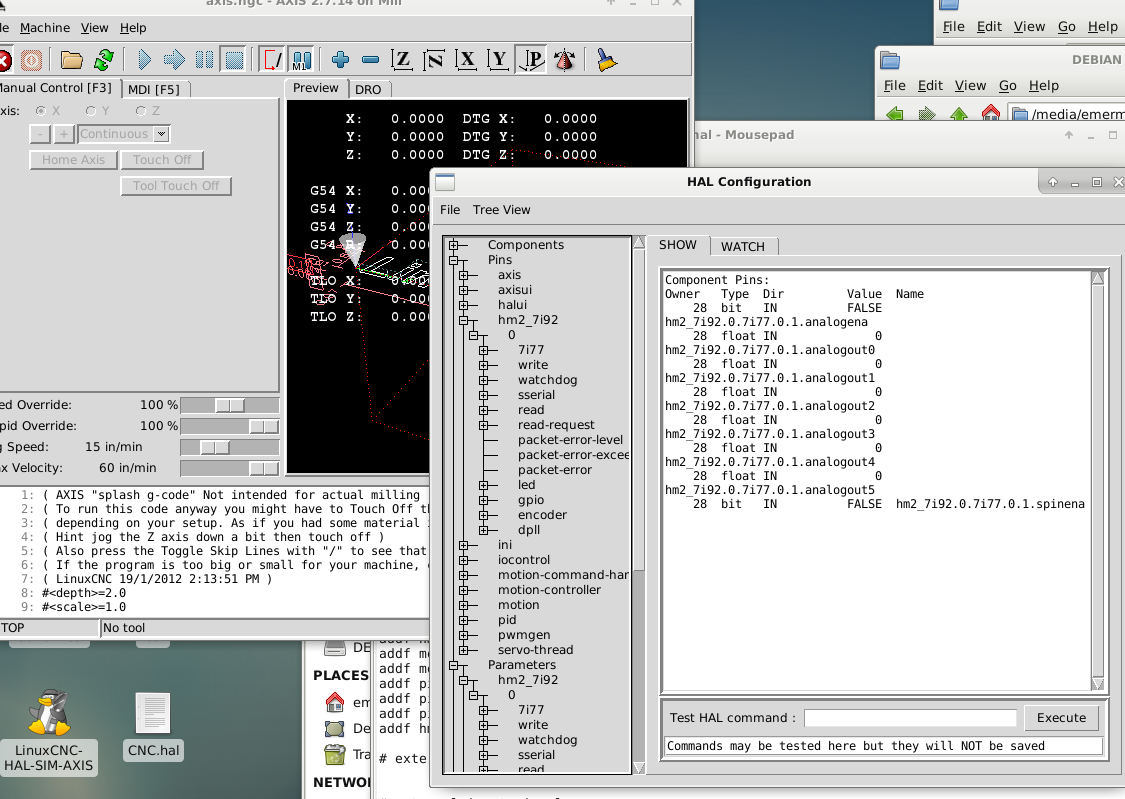Switch to the WATCH tab
Viewport: 1125px width, 799px height.
pyautogui.click(x=743, y=247)
